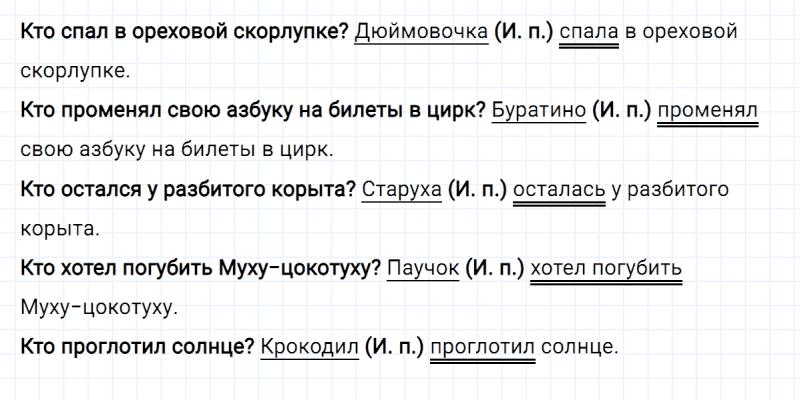Click the double-underlined word "проглотил"
The width and height of the screenshot is (800, 400).
pos(483,347)
